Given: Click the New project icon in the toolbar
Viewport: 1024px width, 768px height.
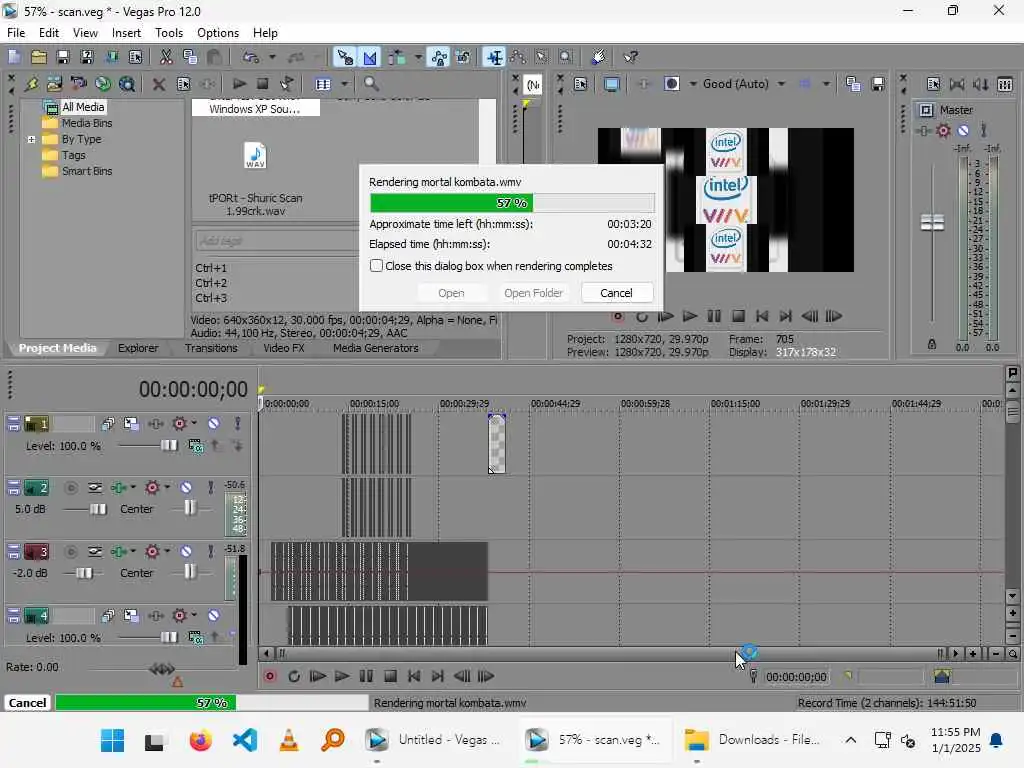Looking at the screenshot, I should tap(14, 57).
